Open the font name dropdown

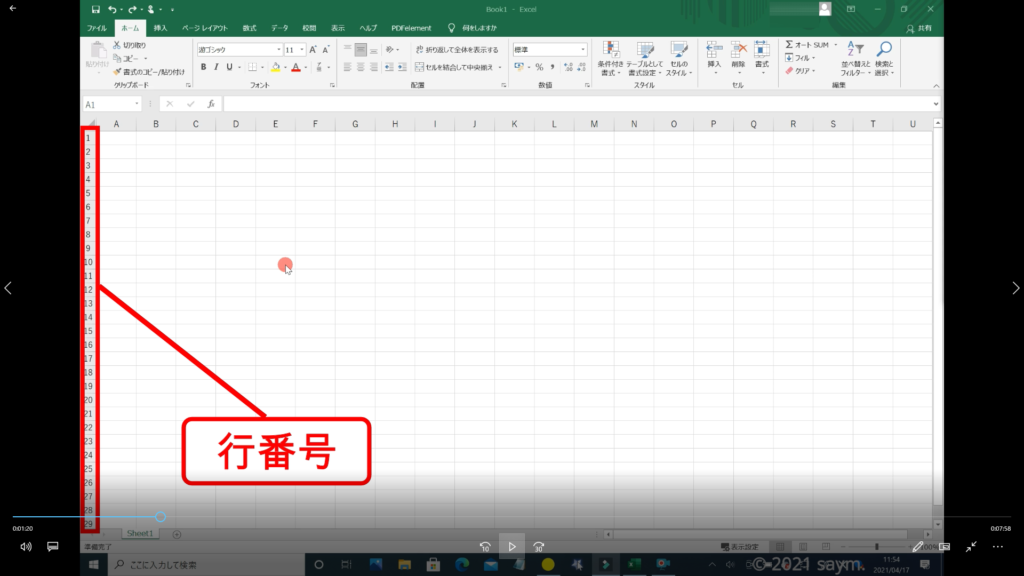pyautogui.click(x=277, y=49)
